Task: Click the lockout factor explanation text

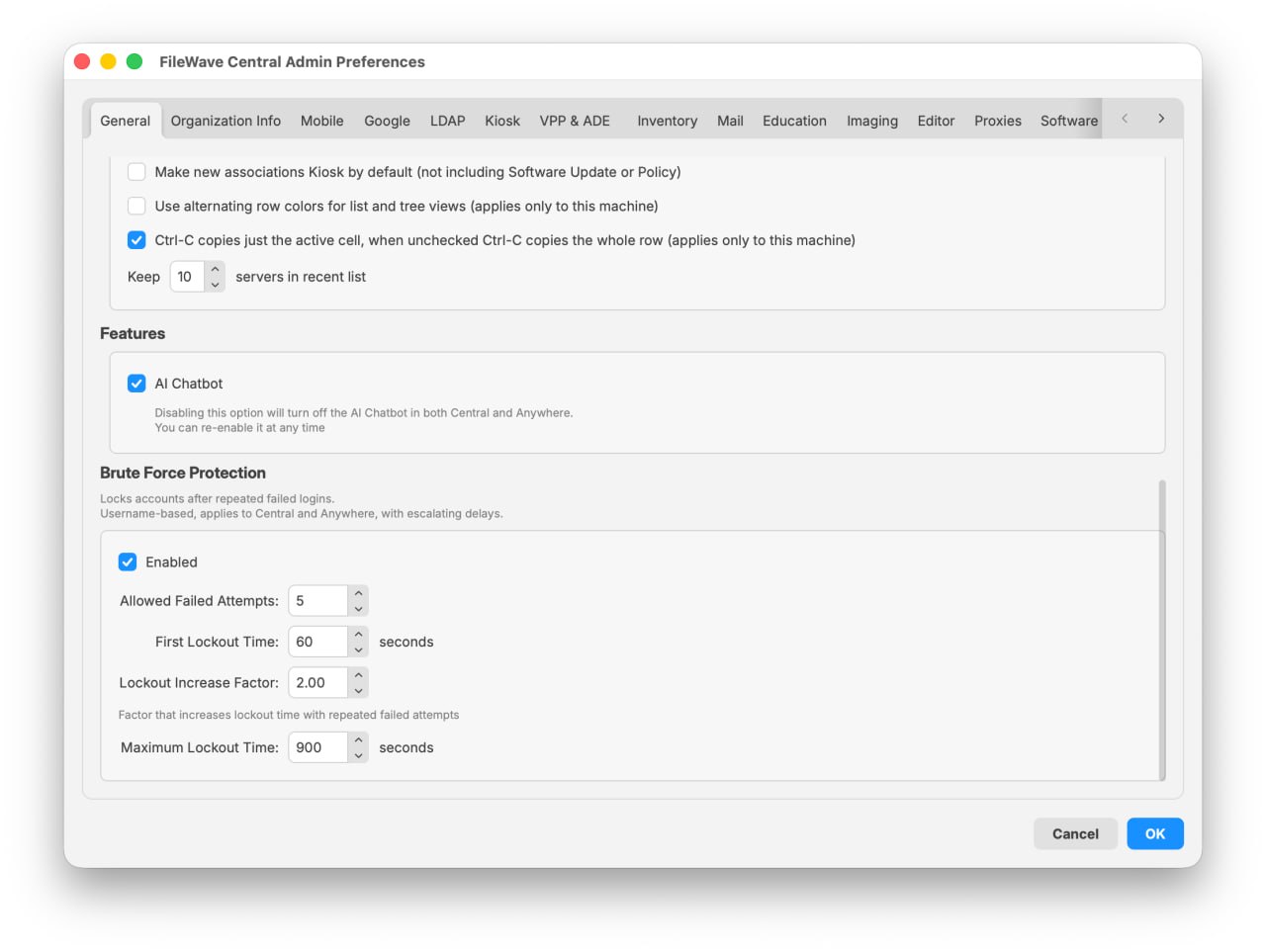Action: [289, 715]
